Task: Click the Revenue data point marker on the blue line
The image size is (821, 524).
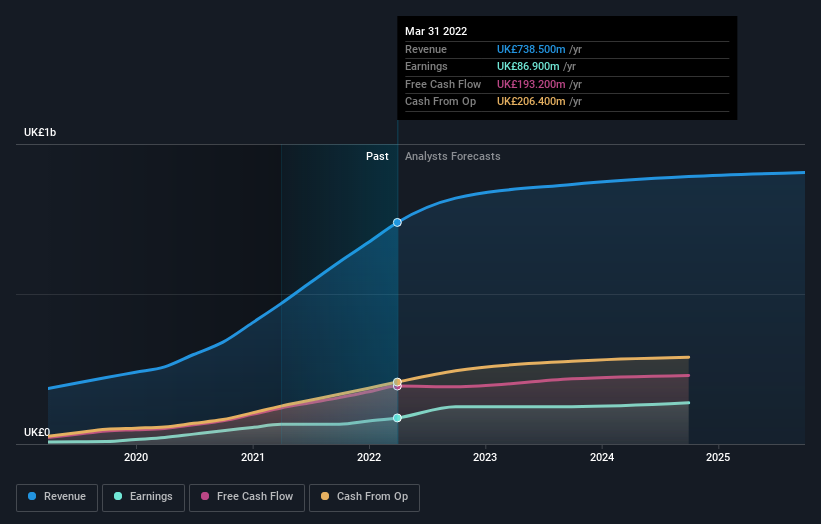Action: tap(397, 222)
